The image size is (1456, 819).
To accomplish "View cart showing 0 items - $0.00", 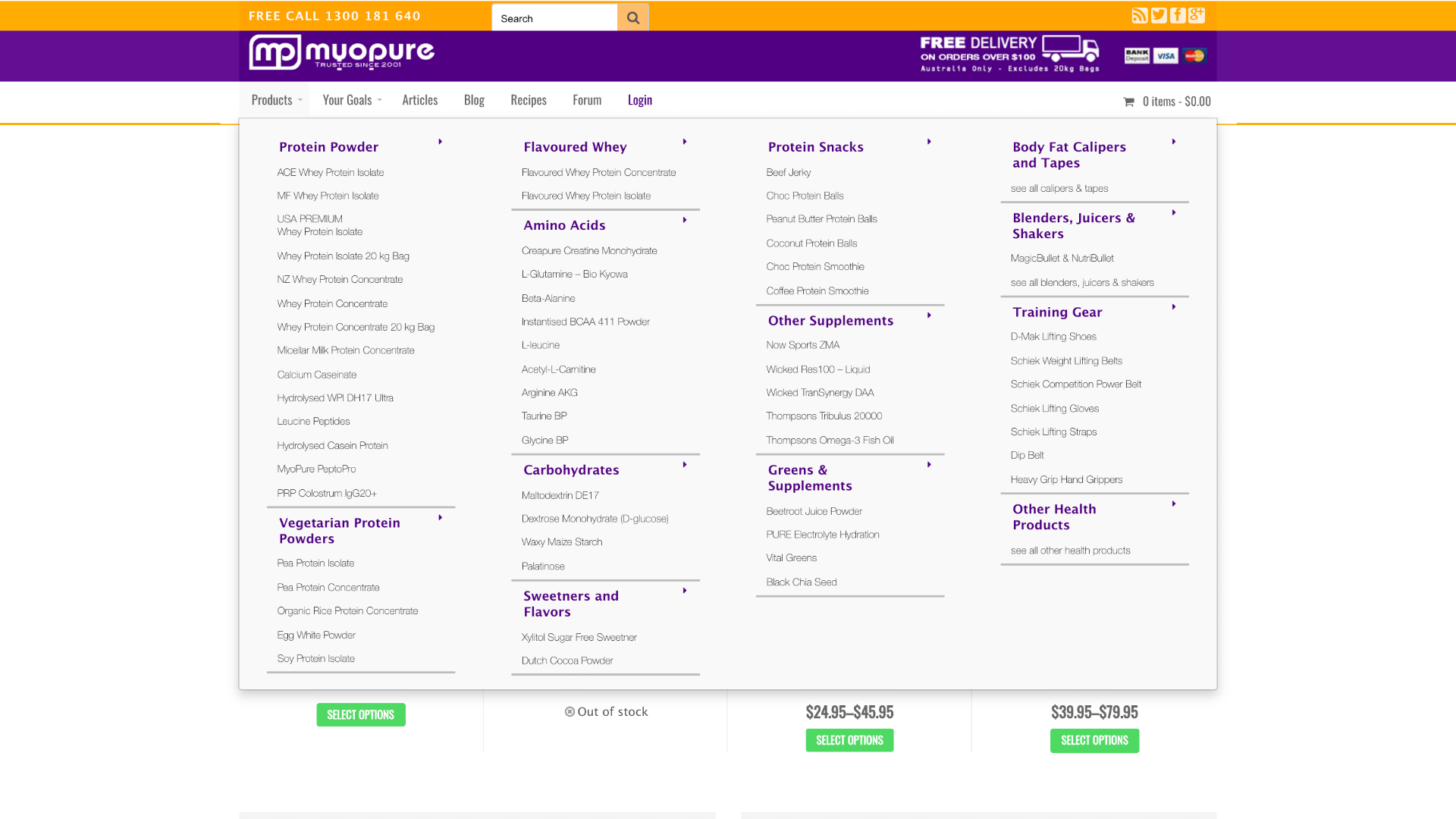I will (1167, 102).
